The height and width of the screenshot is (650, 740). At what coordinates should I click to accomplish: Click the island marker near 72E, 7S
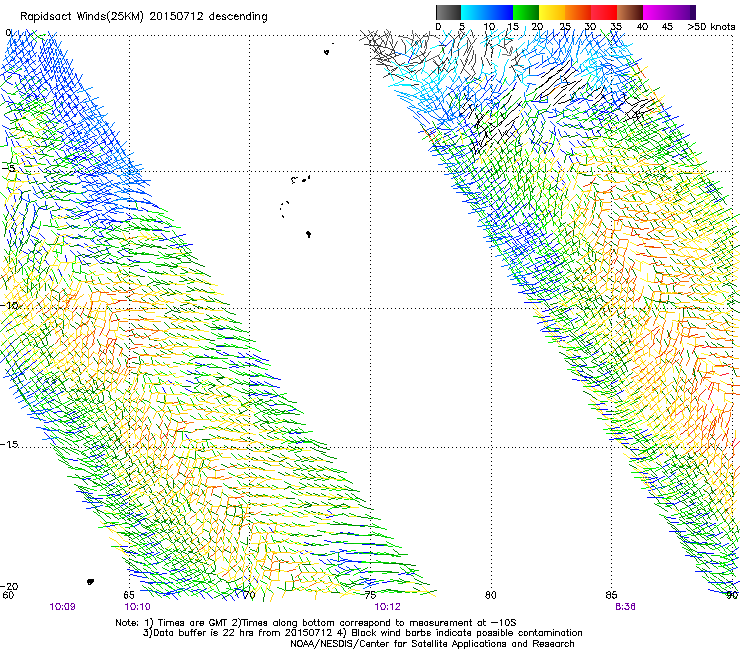pyautogui.click(x=308, y=234)
